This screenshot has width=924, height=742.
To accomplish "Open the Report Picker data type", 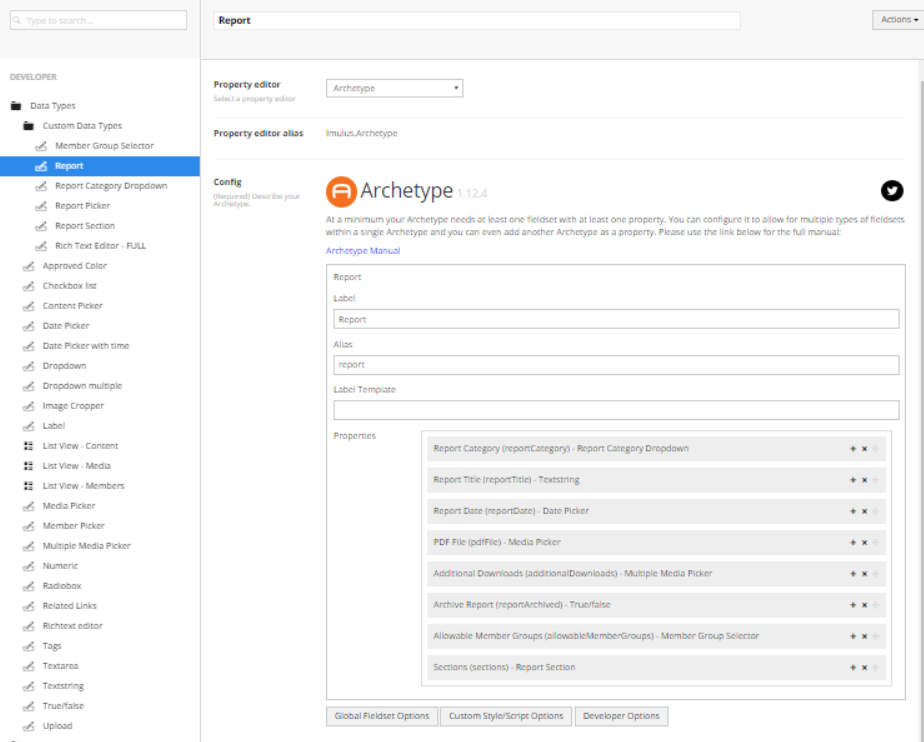I will click(82, 206).
